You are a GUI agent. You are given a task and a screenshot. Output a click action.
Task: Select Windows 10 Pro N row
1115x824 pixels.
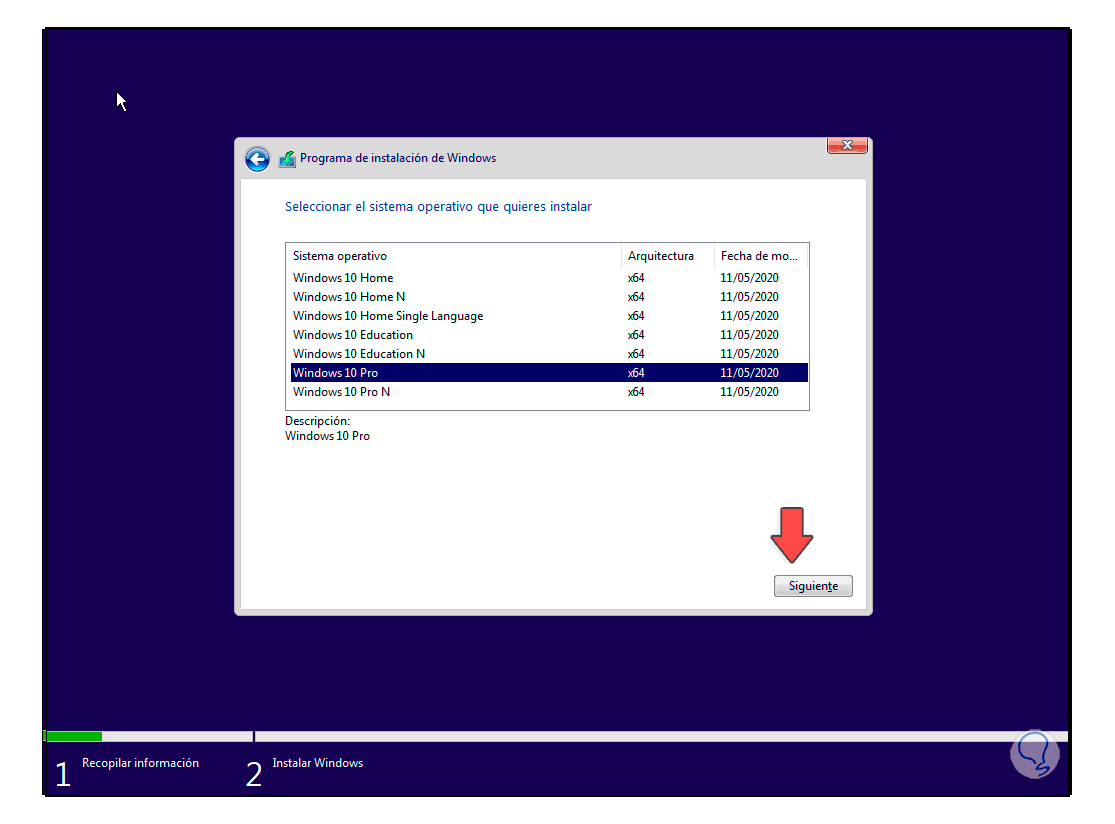pyautogui.click(x=549, y=392)
